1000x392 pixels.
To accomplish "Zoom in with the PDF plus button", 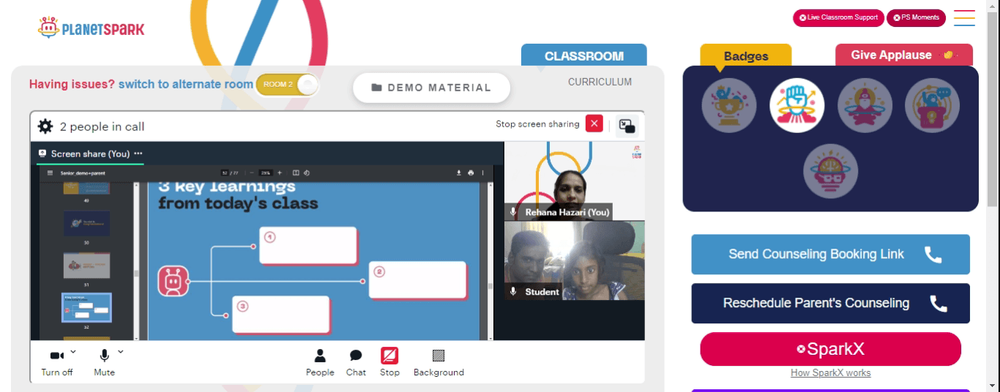I will (x=279, y=173).
